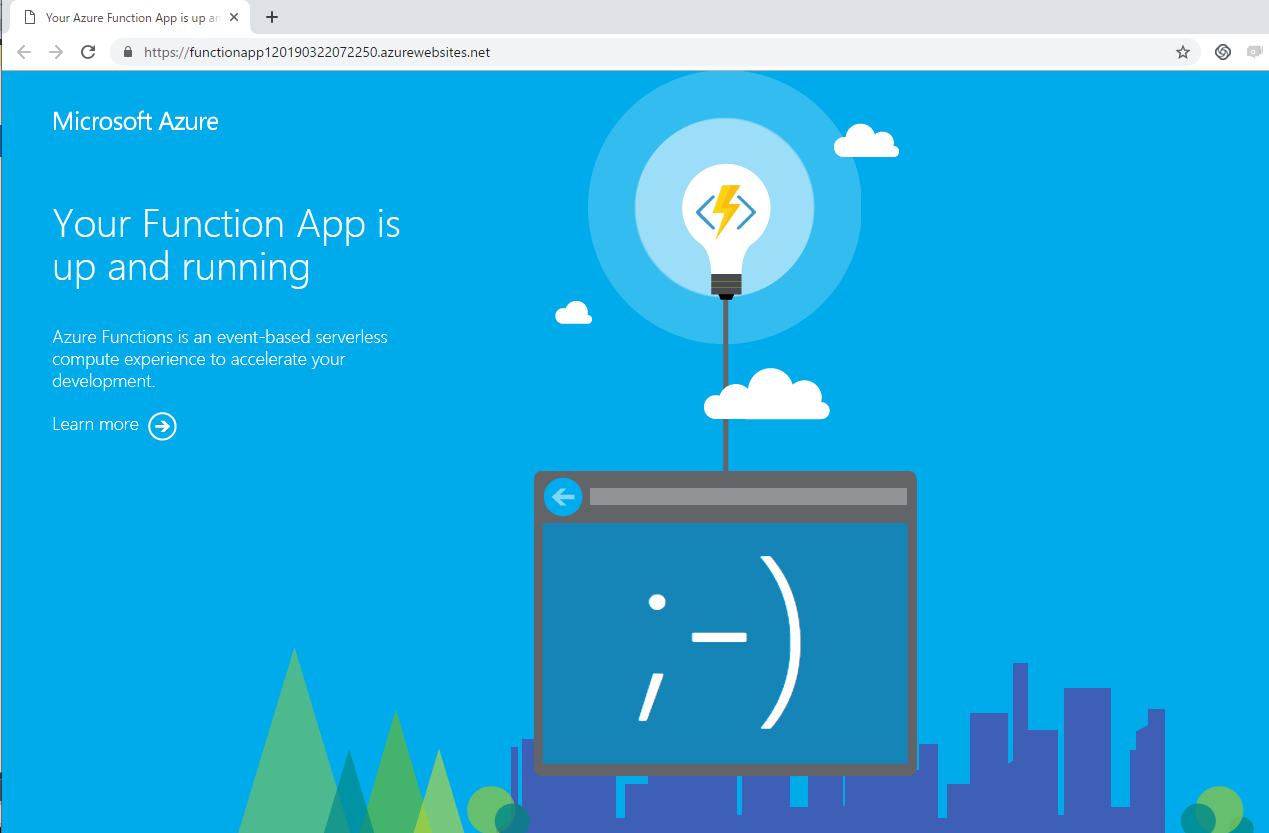This screenshot has height=833, width=1269.
Task: Click the swirl extension icon near the address bar
Action: pyautogui.click(x=1222, y=51)
